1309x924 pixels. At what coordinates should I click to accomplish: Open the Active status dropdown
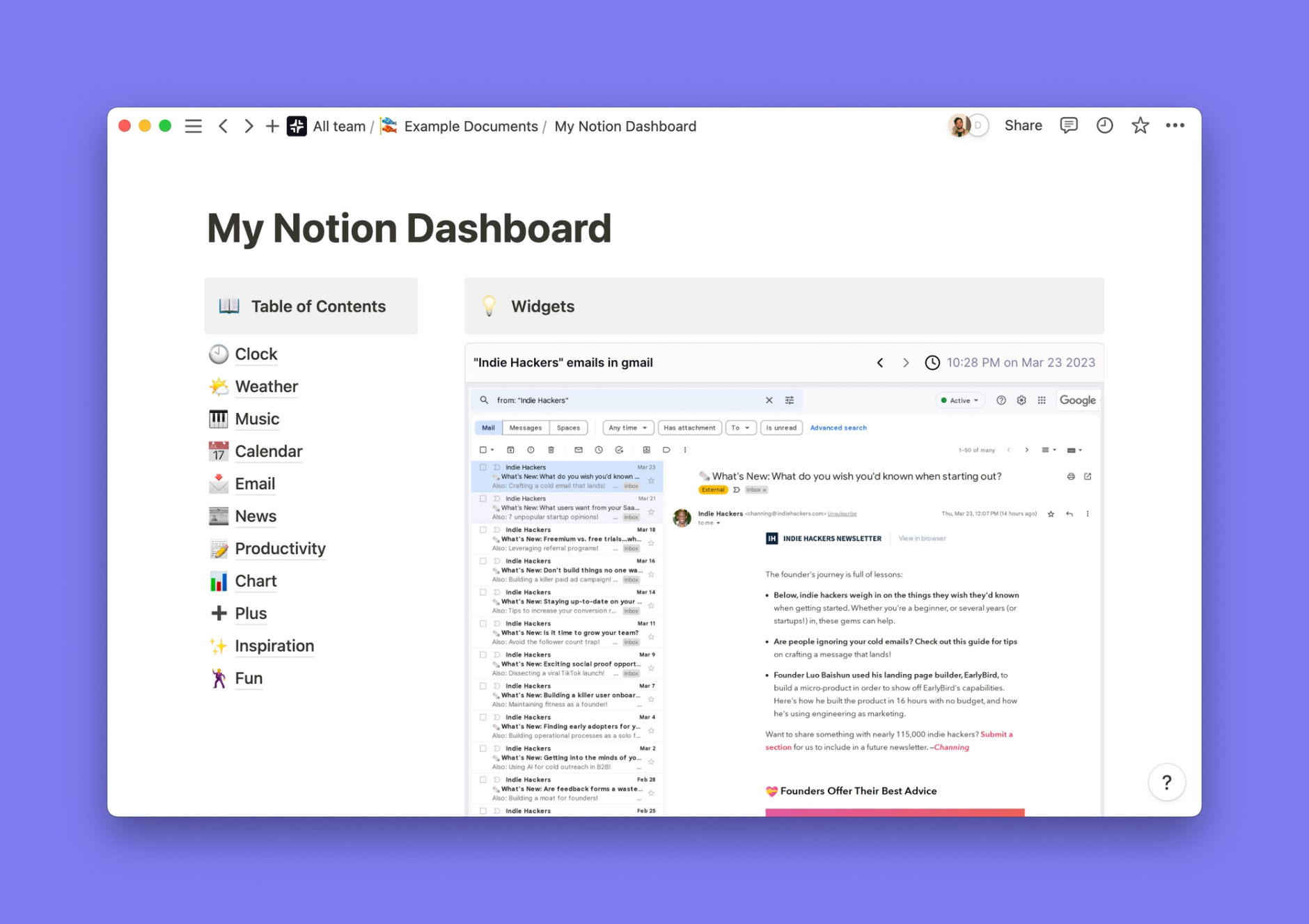[x=959, y=400]
